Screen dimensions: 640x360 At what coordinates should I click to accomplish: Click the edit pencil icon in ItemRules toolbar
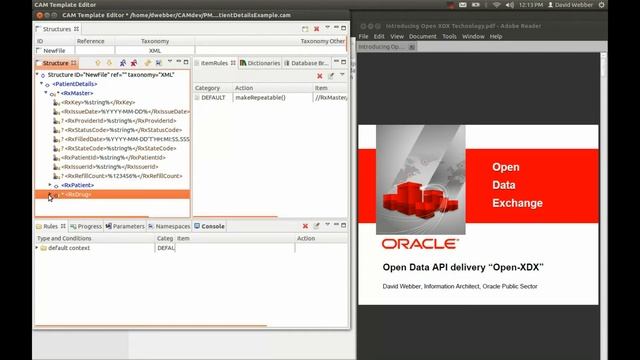click(x=331, y=76)
